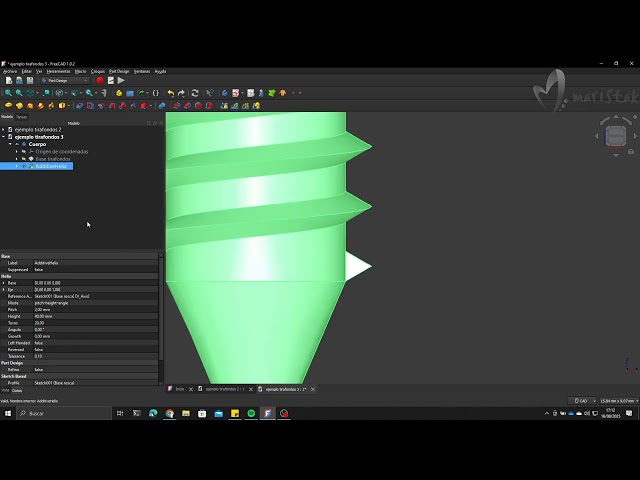Click the Height value 40,00 mm
Image resolution: width=640 pixels, height=480 pixels.
pyautogui.click(x=43, y=316)
